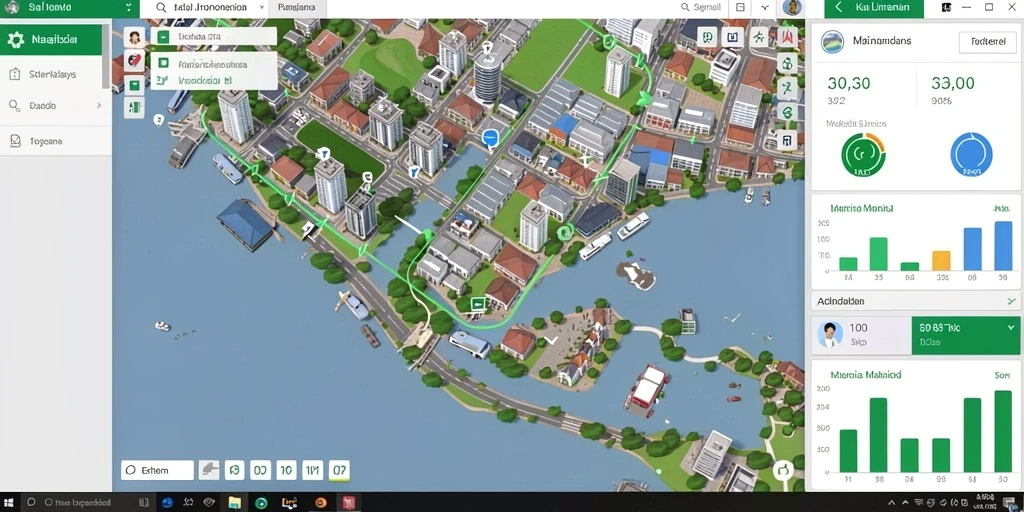Go back with the Ka Umenan button

tap(874, 8)
